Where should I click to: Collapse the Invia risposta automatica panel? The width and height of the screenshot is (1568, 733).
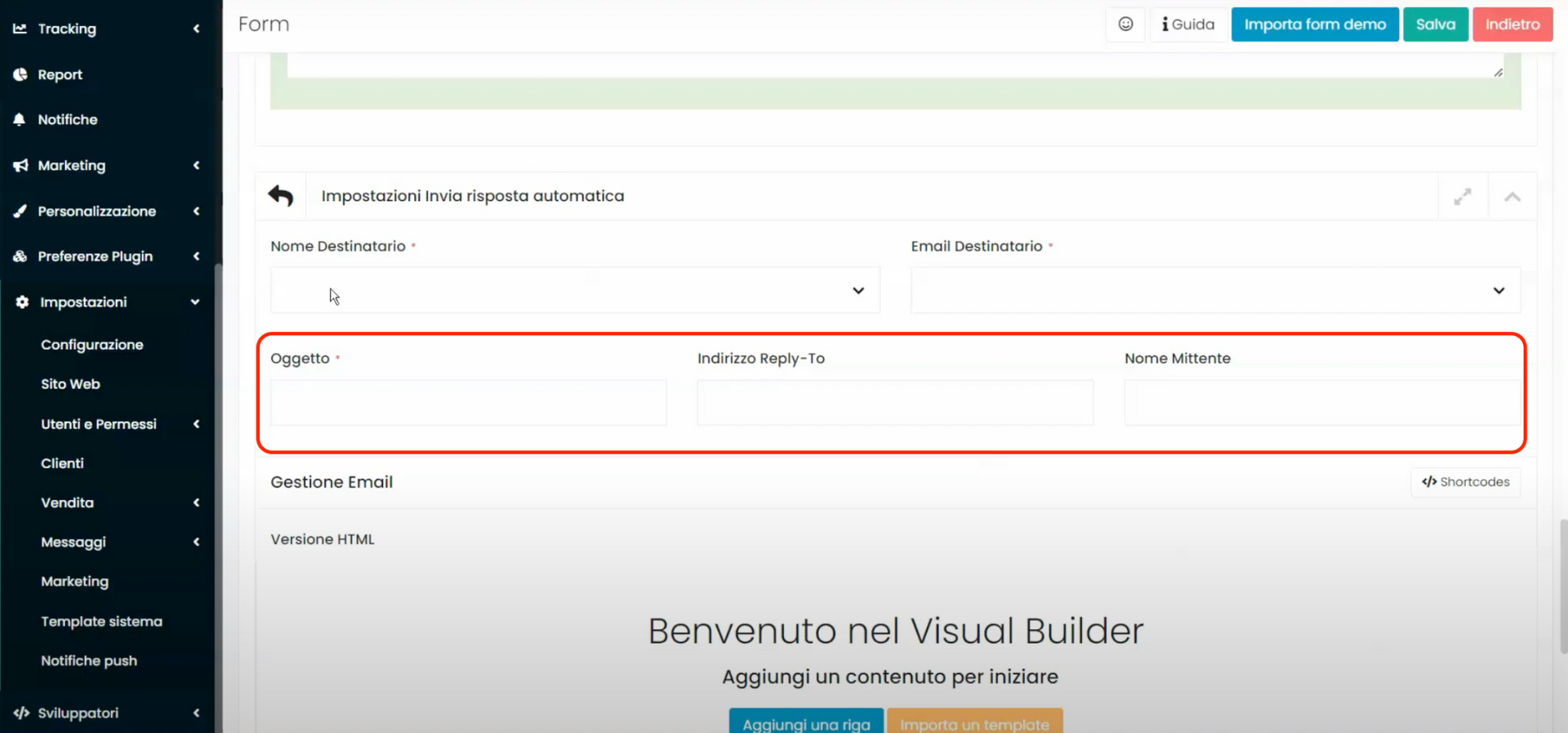point(1512,197)
